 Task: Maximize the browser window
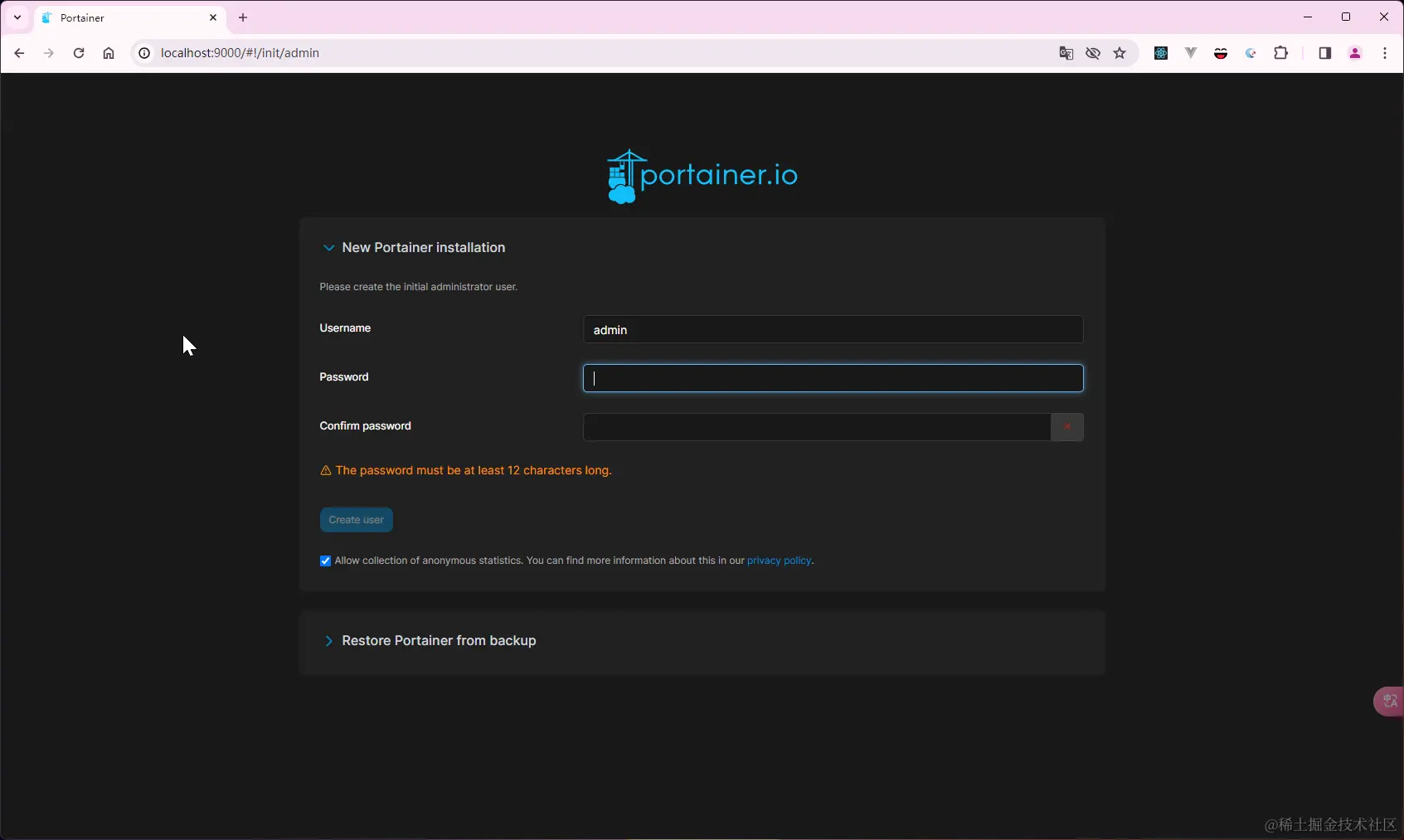pyautogui.click(x=1346, y=17)
